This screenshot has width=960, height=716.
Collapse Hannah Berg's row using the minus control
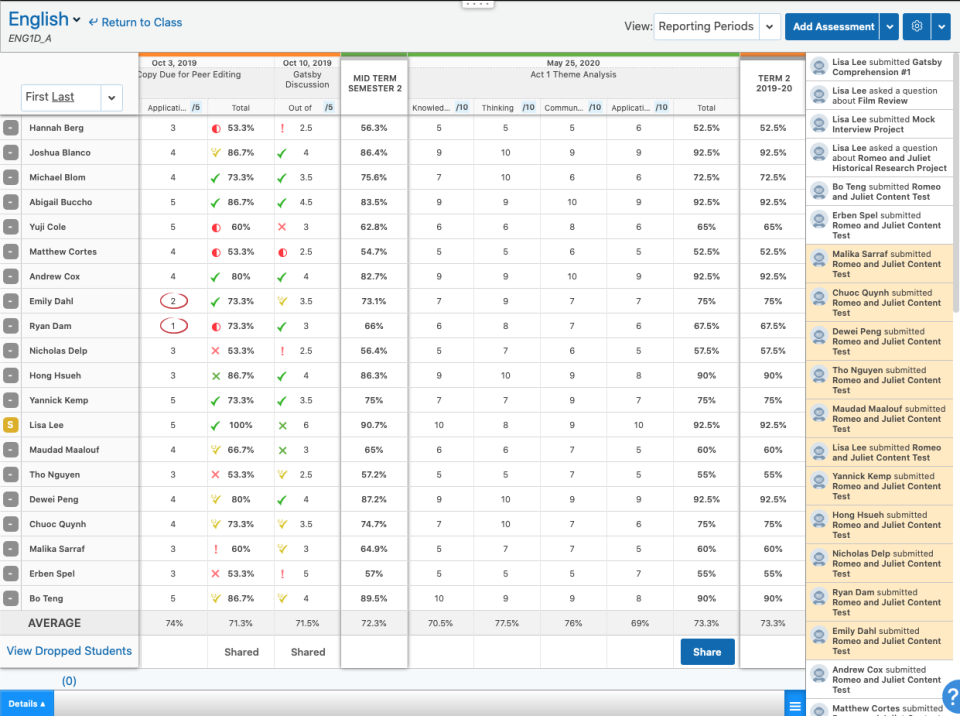click(11, 127)
